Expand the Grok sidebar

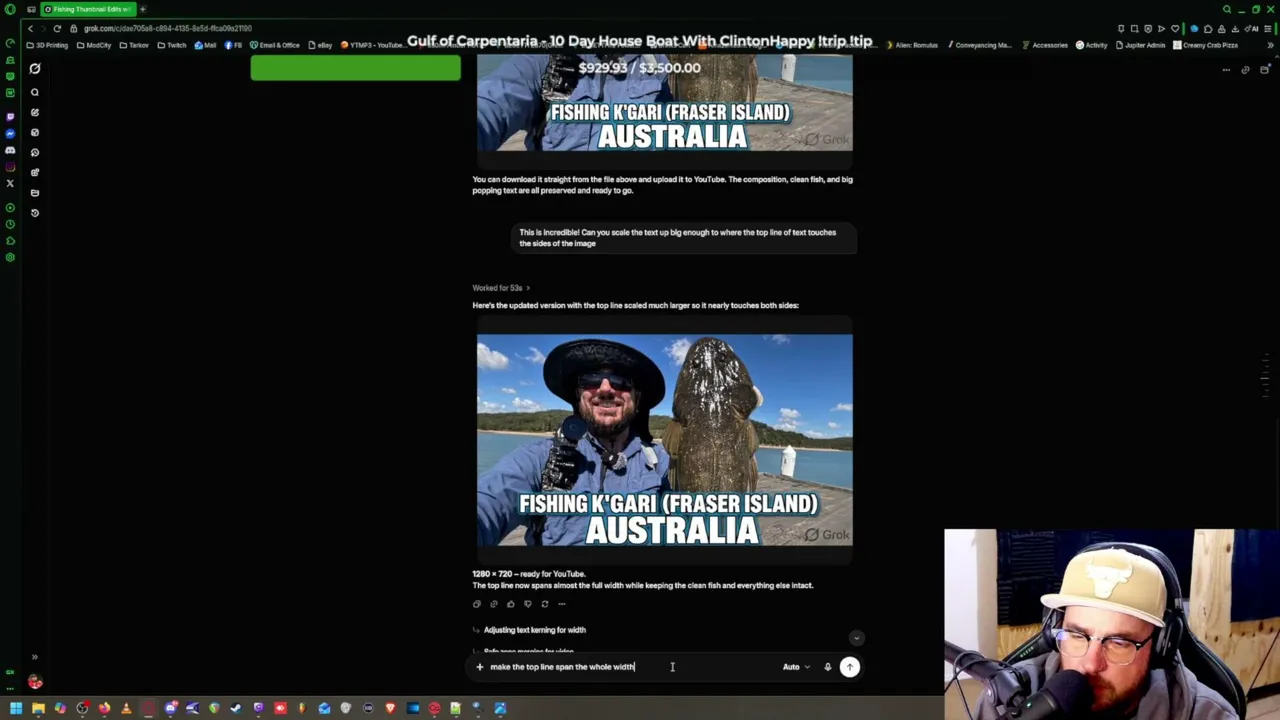click(34, 657)
